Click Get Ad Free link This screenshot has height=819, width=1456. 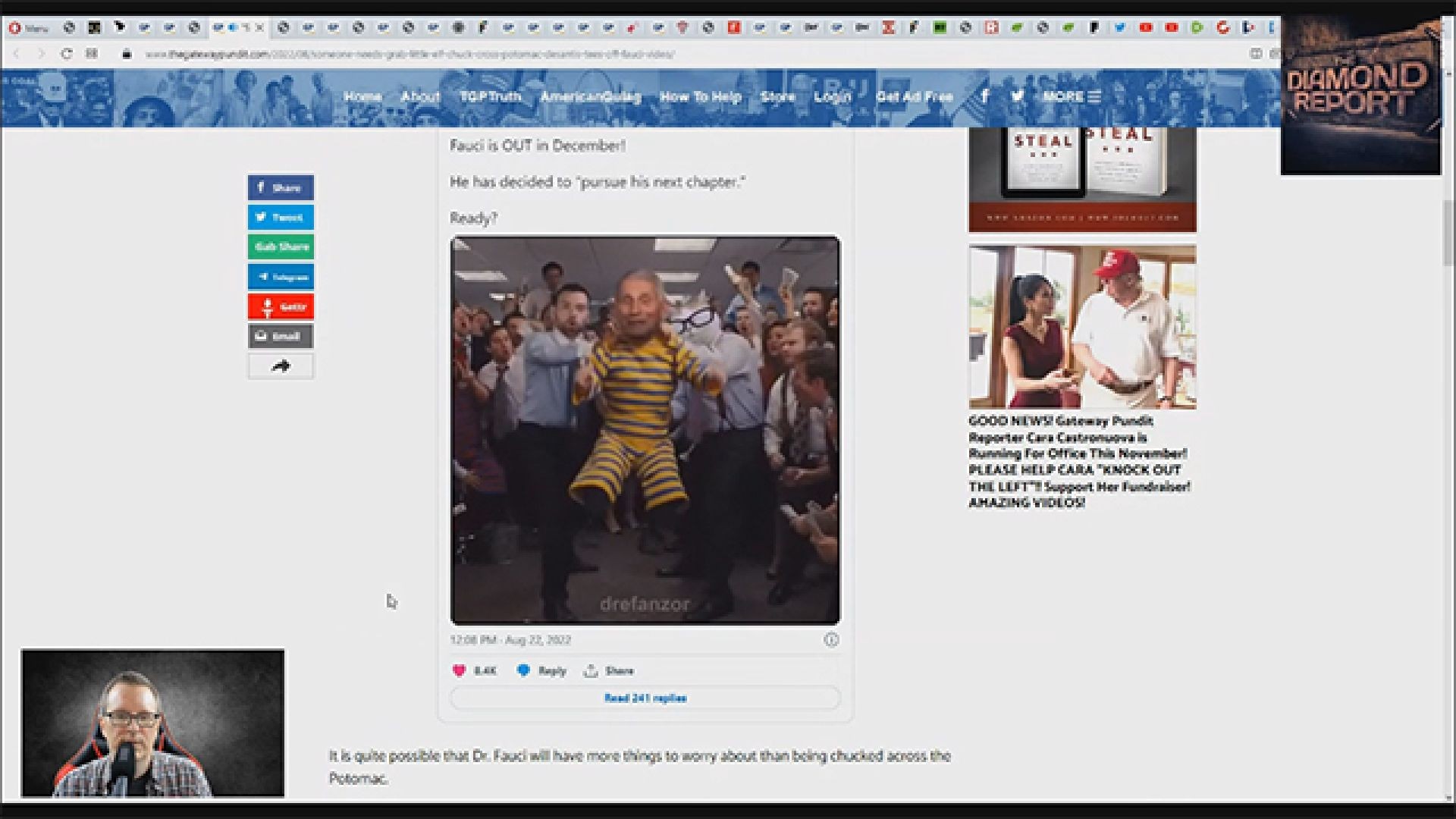click(x=915, y=96)
